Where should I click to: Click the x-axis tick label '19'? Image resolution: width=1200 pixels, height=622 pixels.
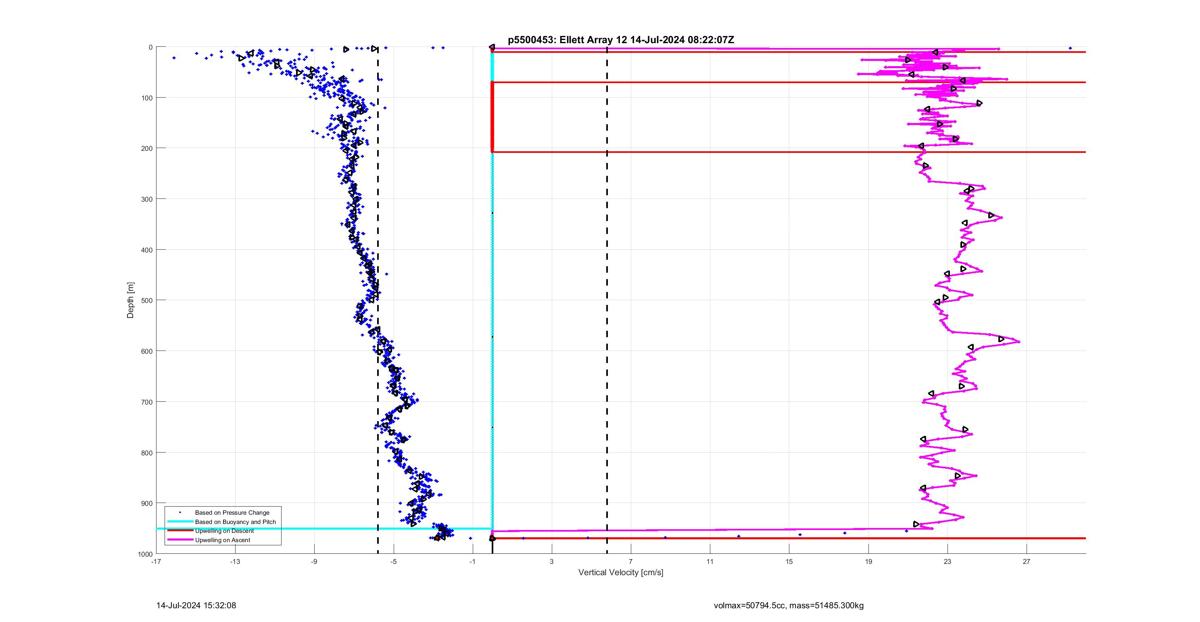(x=868, y=561)
